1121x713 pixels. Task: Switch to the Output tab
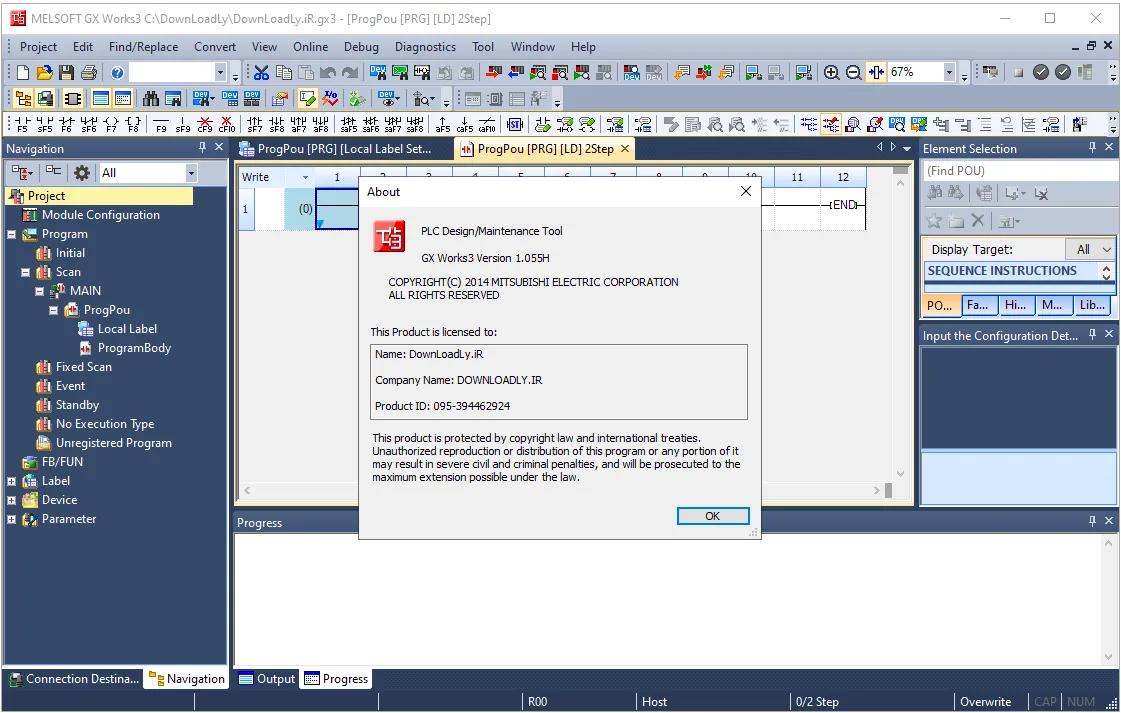click(267, 679)
